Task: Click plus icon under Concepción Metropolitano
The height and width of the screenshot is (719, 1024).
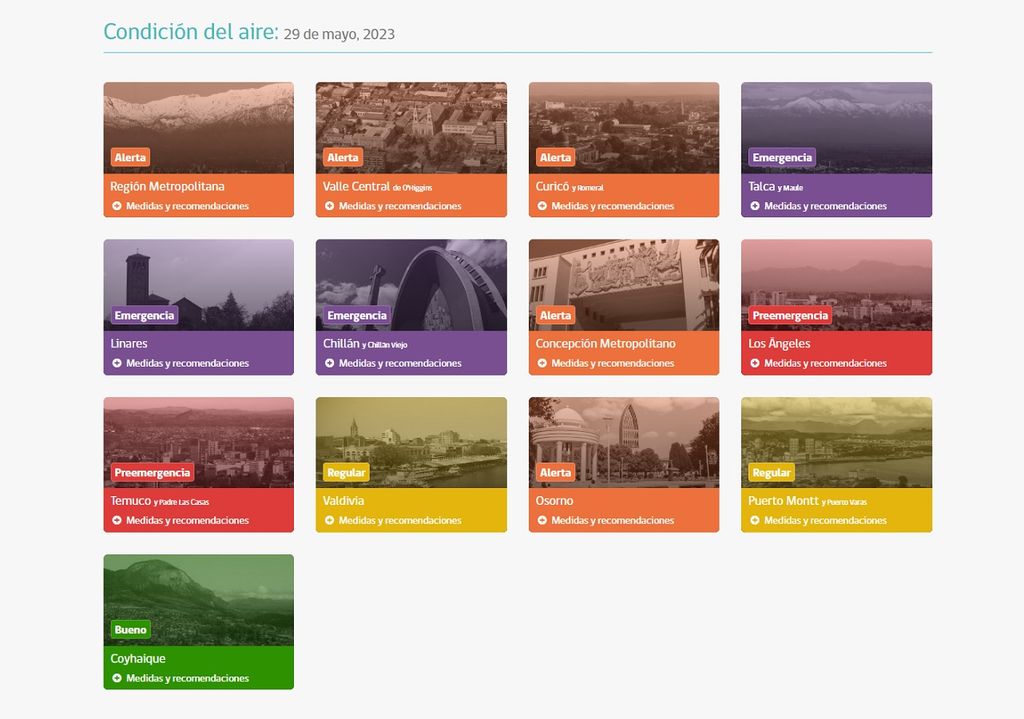Action: click(x=542, y=363)
